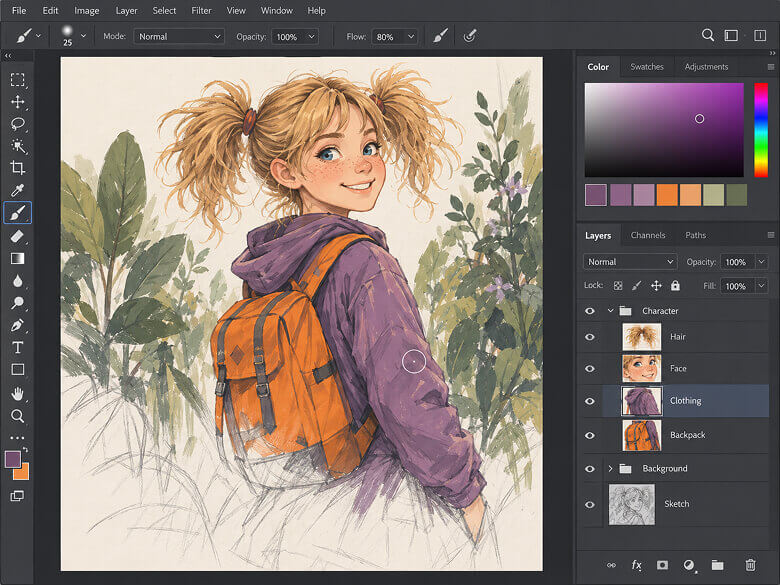Image resolution: width=780 pixels, height=585 pixels.
Task: Open the Flow dropdown
Action: coord(411,36)
